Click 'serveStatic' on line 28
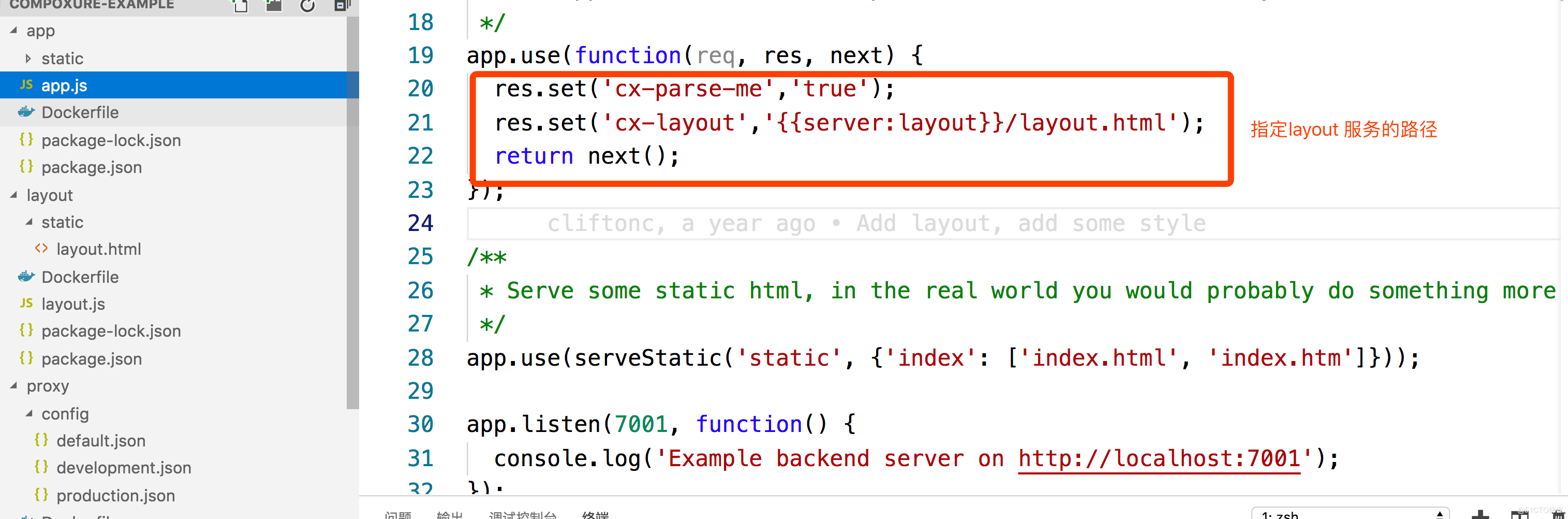Screen dimensions: 1568x519 [x=648, y=358]
